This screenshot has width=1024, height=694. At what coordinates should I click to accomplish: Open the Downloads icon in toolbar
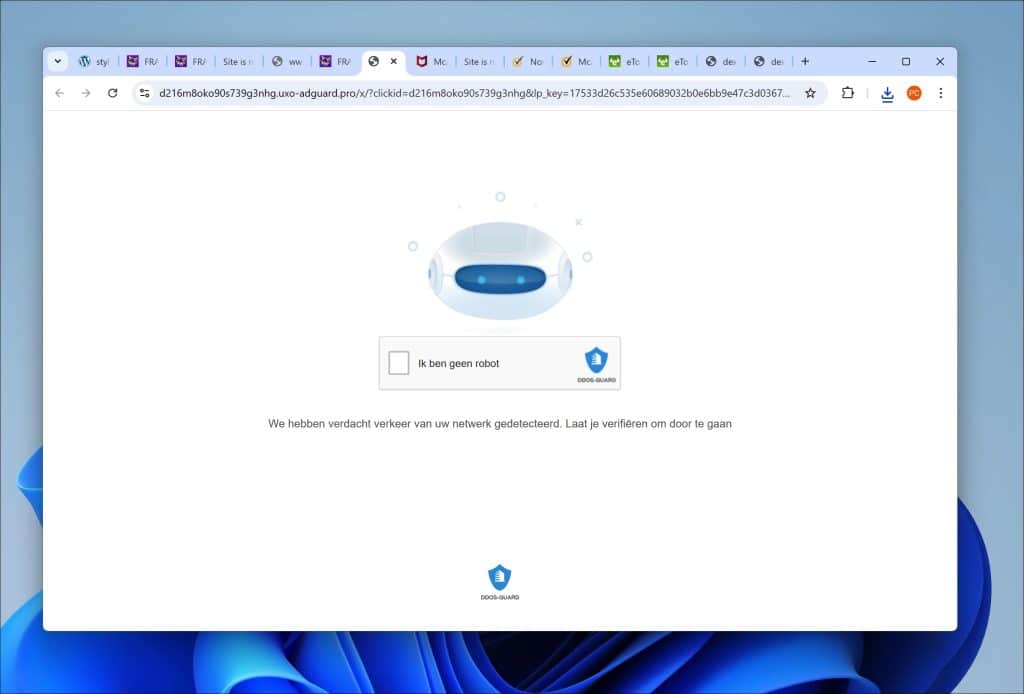[887, 94]
